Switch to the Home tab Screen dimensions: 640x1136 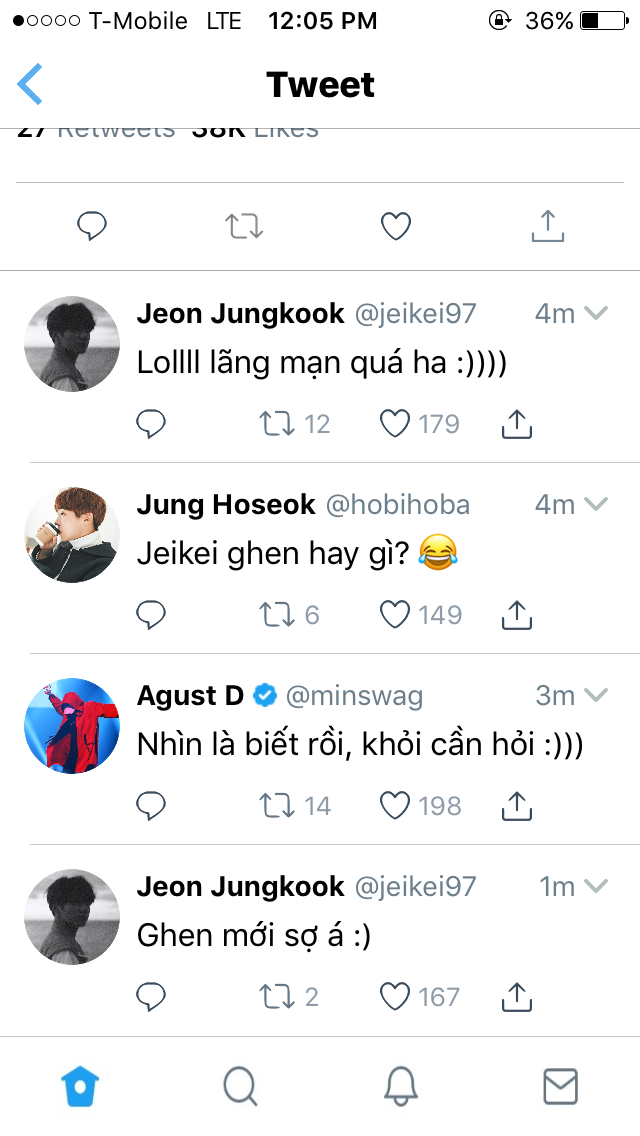coord(80,1086)
